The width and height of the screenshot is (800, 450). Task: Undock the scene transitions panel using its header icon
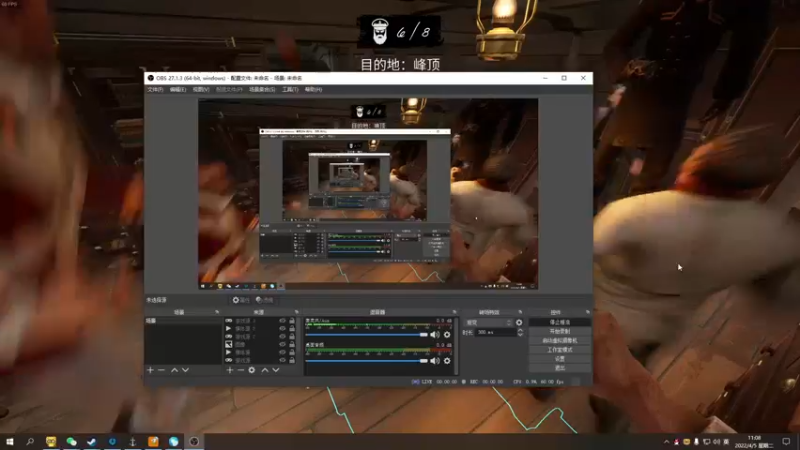click(520, 312)
